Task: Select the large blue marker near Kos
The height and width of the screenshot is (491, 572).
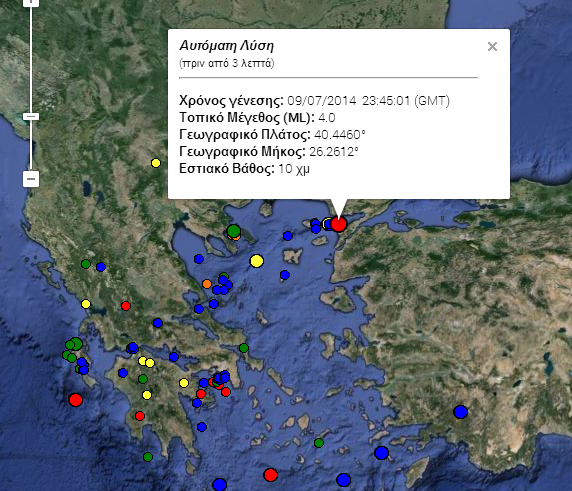Action: point(382,453)
